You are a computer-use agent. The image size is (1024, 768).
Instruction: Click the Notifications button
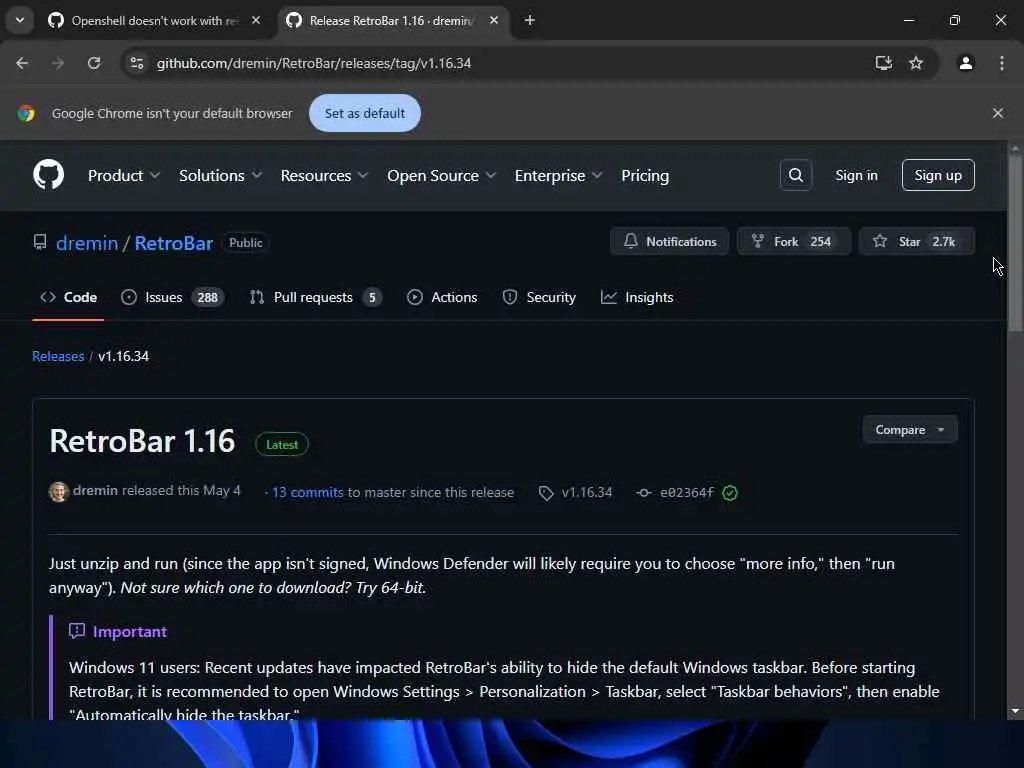(x=669, y=242)
